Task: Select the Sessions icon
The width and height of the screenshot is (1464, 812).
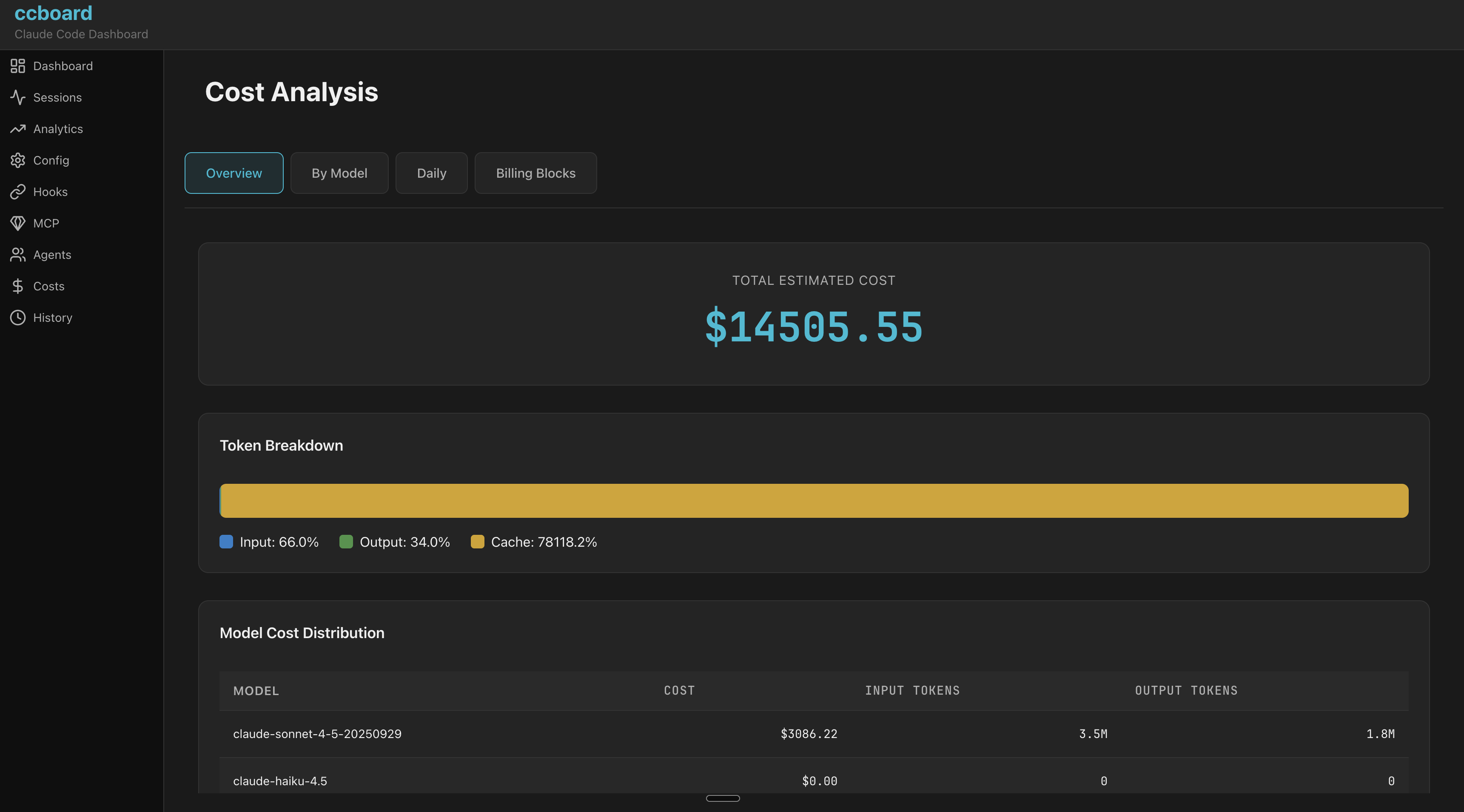Action: pos(17,97)
